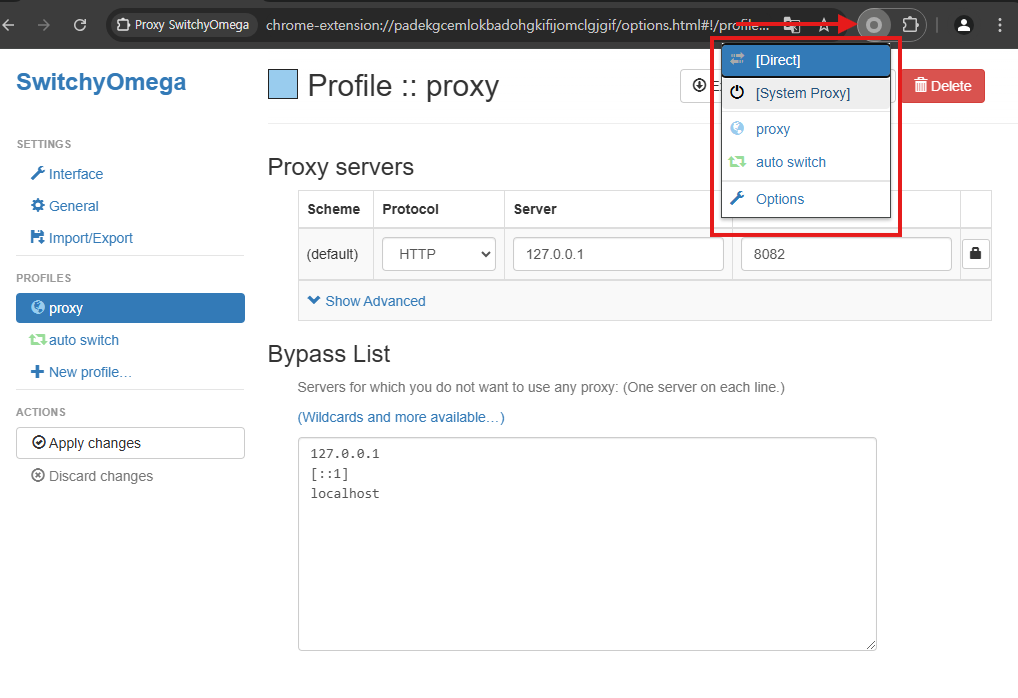Click inside the Bypass List textarea

coord(587,543)
